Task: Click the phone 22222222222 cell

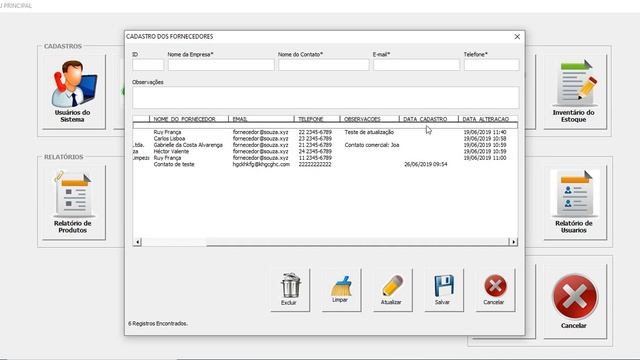Action: click(x=315, y=164)
